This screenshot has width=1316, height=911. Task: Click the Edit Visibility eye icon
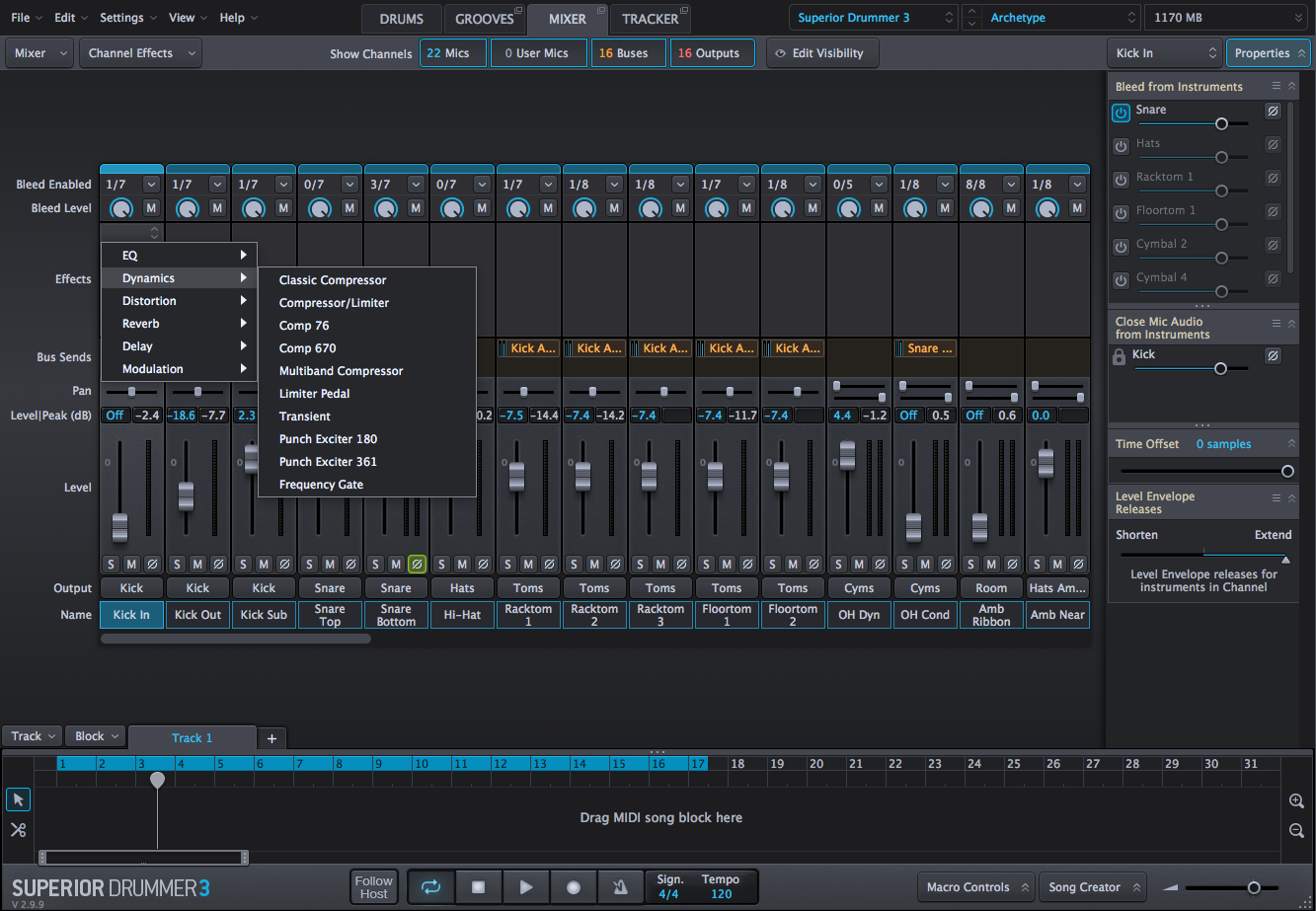tap(779, 53)
